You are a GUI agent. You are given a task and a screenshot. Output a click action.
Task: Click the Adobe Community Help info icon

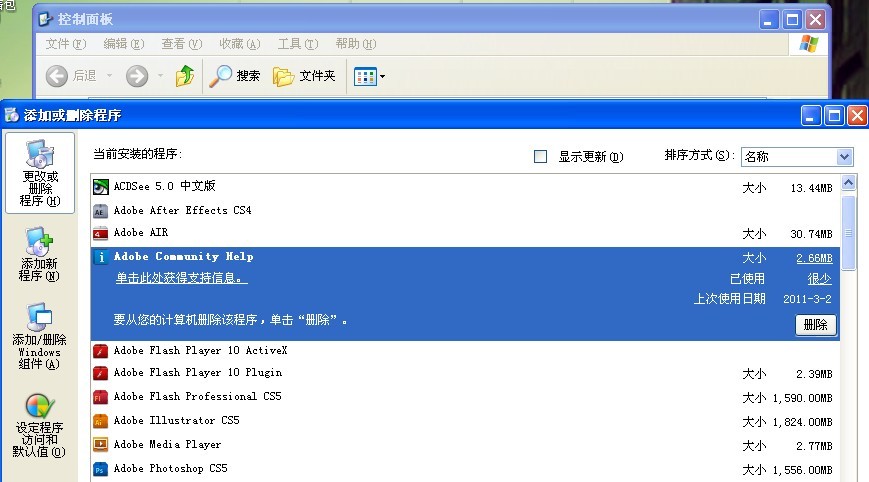[100, 257]
